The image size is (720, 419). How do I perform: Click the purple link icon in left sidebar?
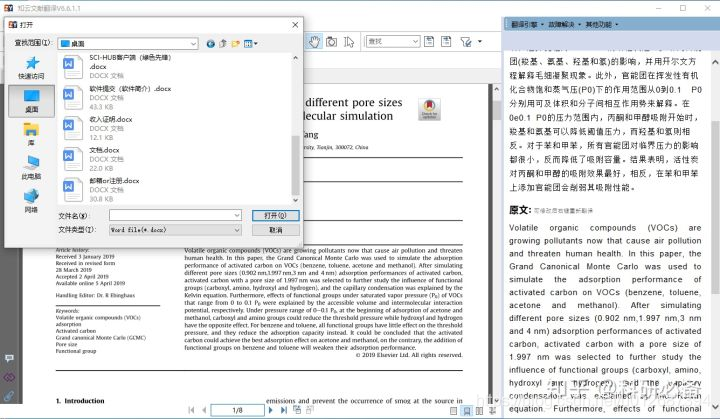(x=9, y=377)
